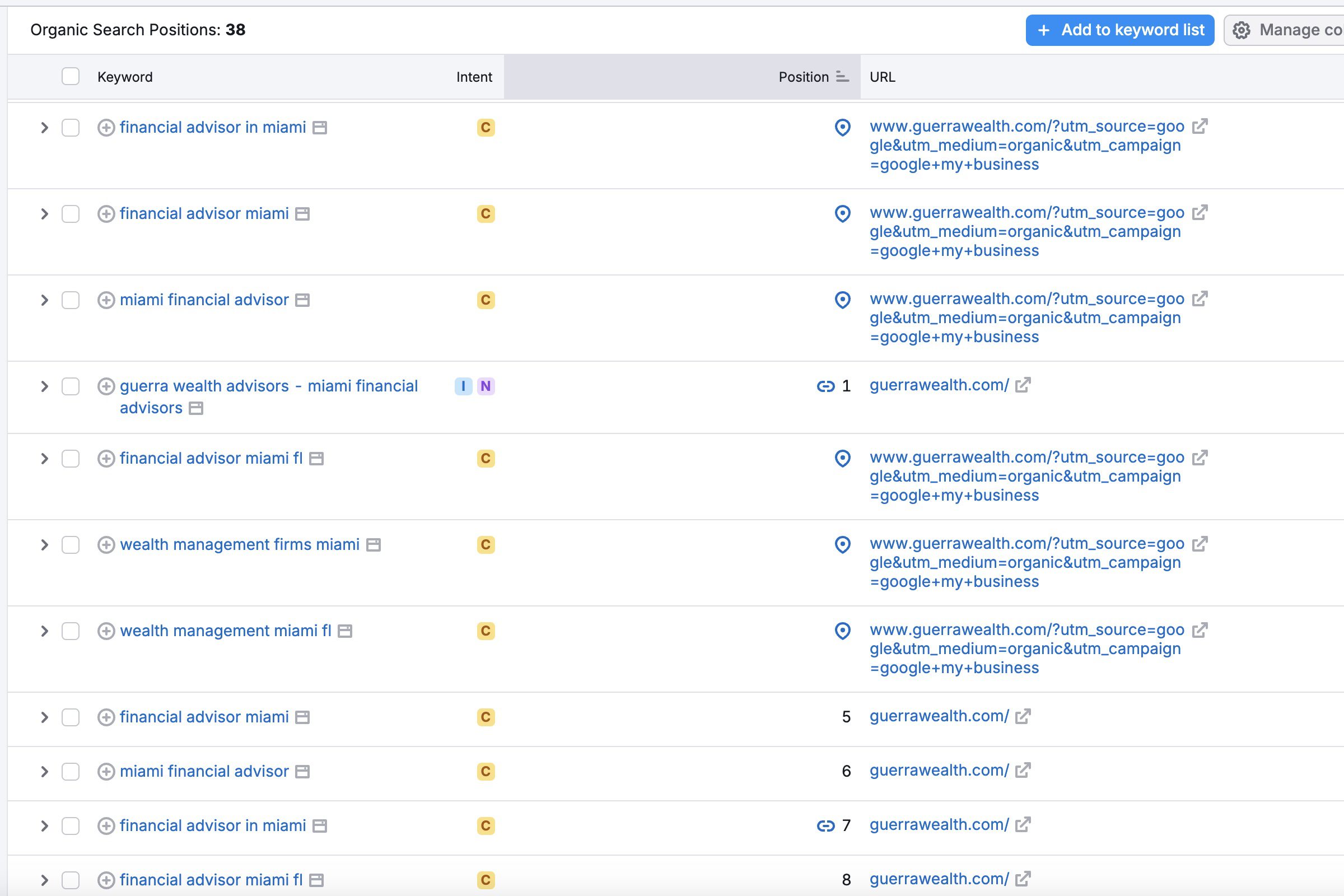
Task: Toggle the select-all checkbox in table header
Action: click(x=71, y=77)
